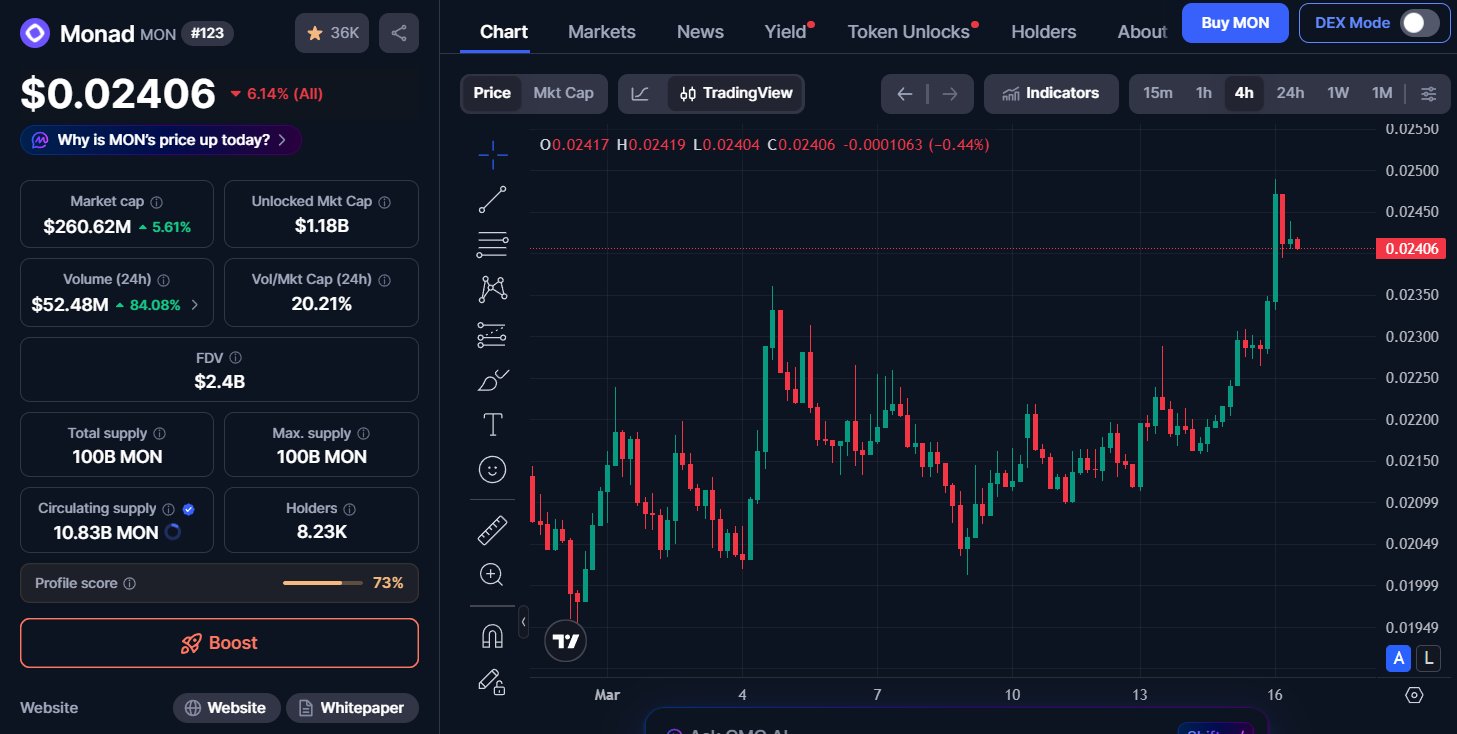Expand Volume (24h) details chevron

point(195,305)
